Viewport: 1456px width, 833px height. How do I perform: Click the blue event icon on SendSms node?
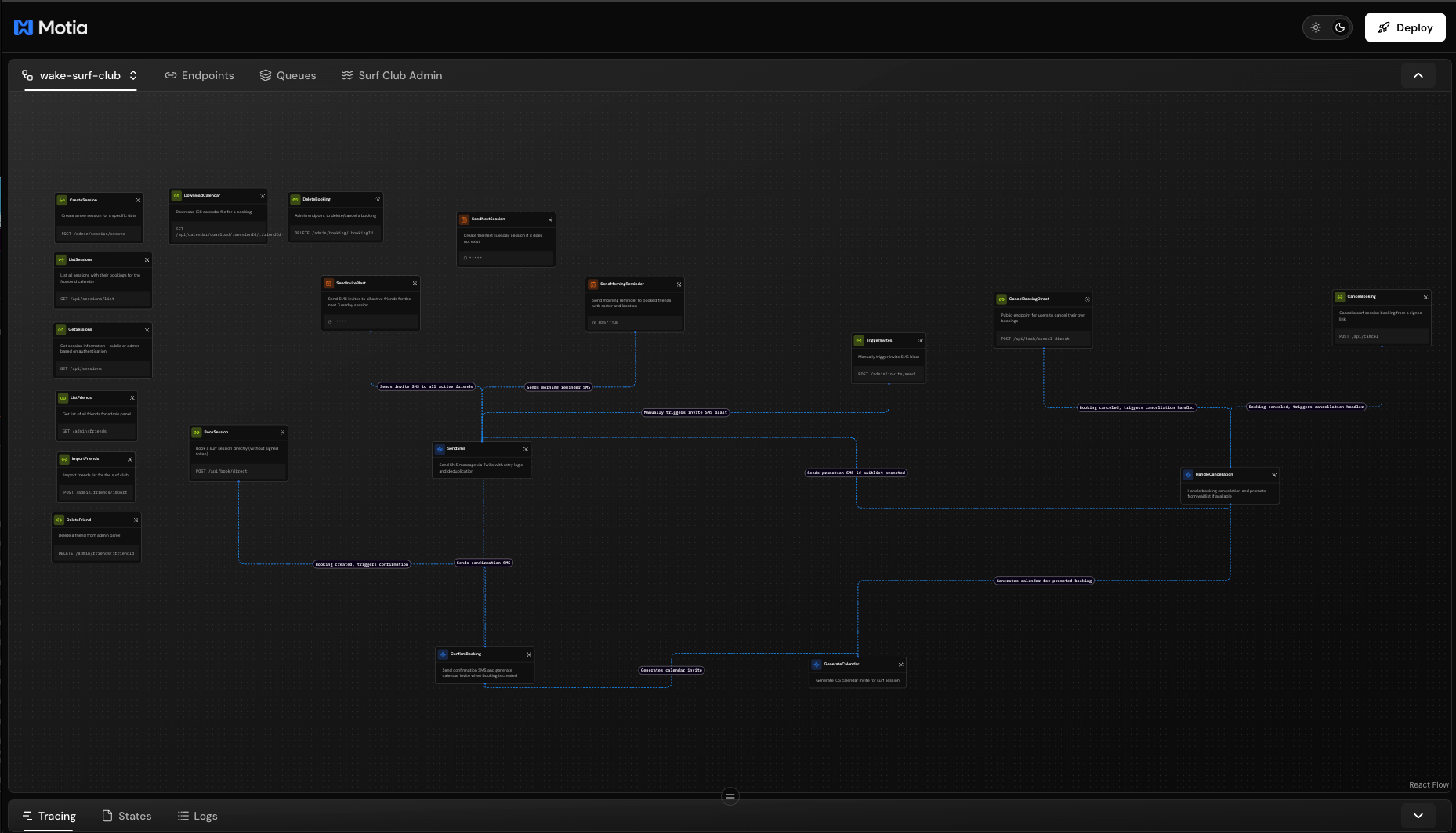pos(440,449)
